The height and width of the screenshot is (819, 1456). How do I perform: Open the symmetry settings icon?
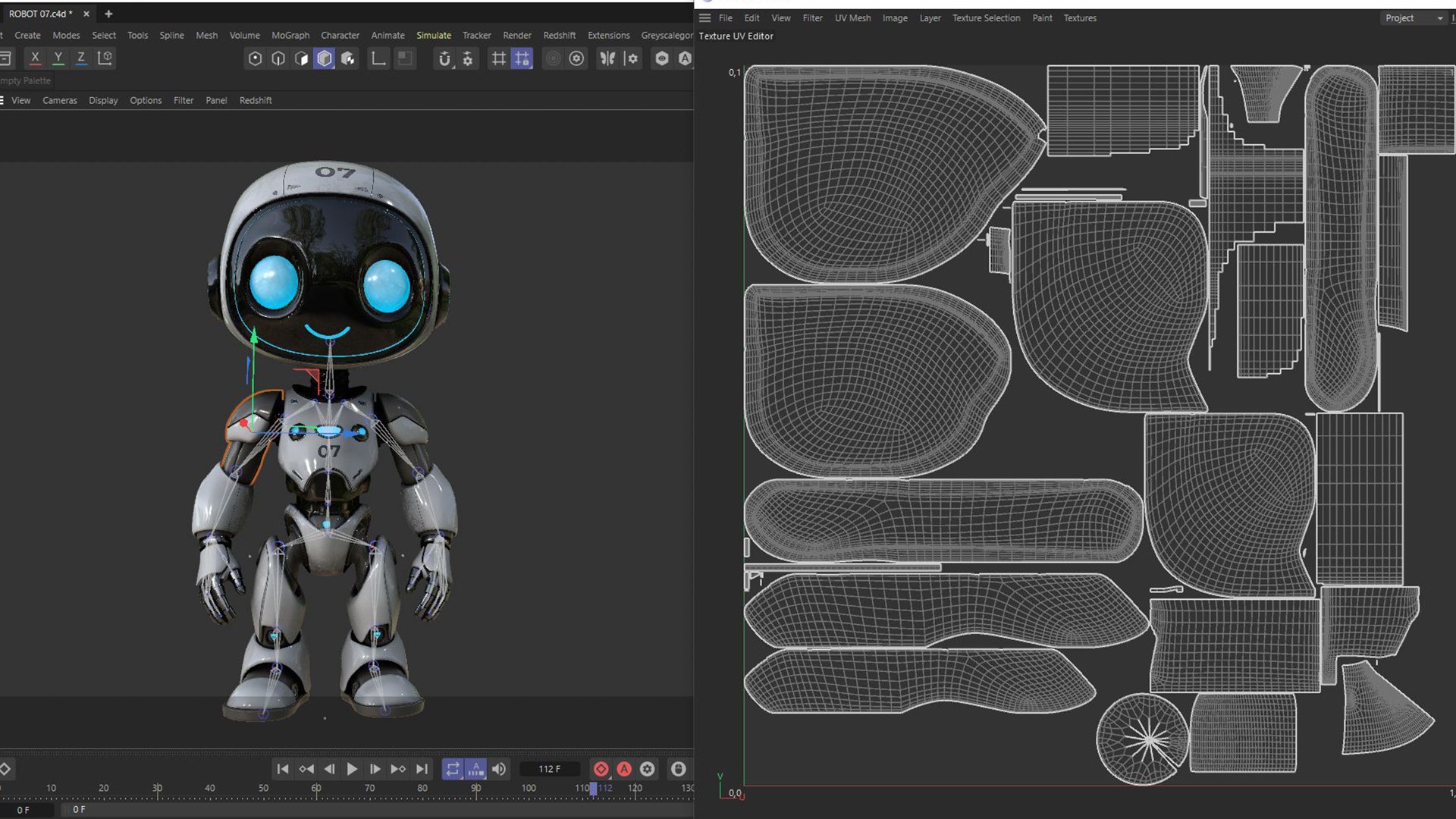(631, 58)
